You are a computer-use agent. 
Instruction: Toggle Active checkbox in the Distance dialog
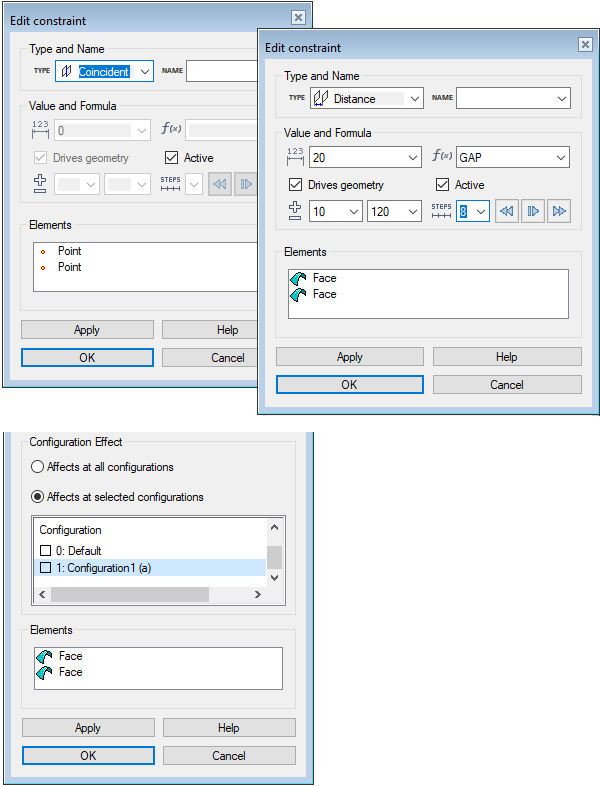443,185
